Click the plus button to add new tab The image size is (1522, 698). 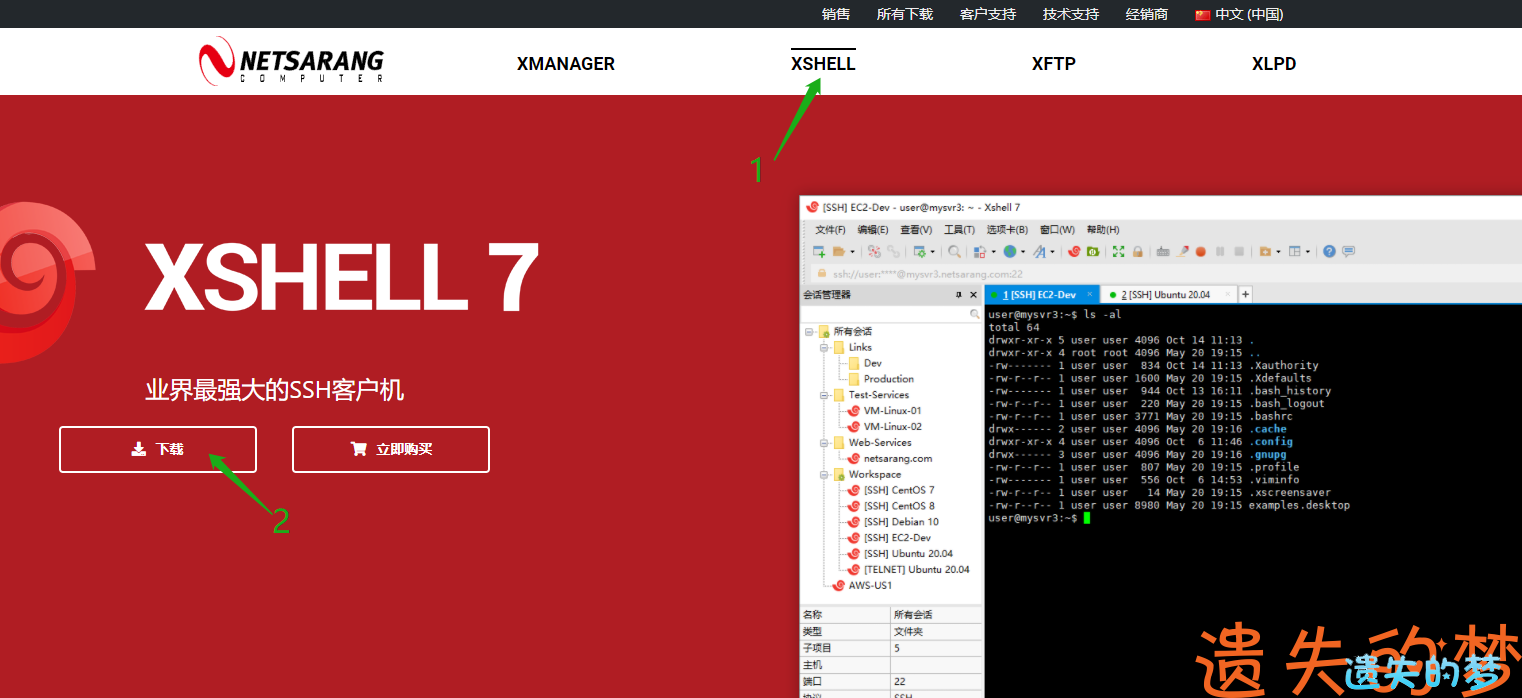point(1245,295)
